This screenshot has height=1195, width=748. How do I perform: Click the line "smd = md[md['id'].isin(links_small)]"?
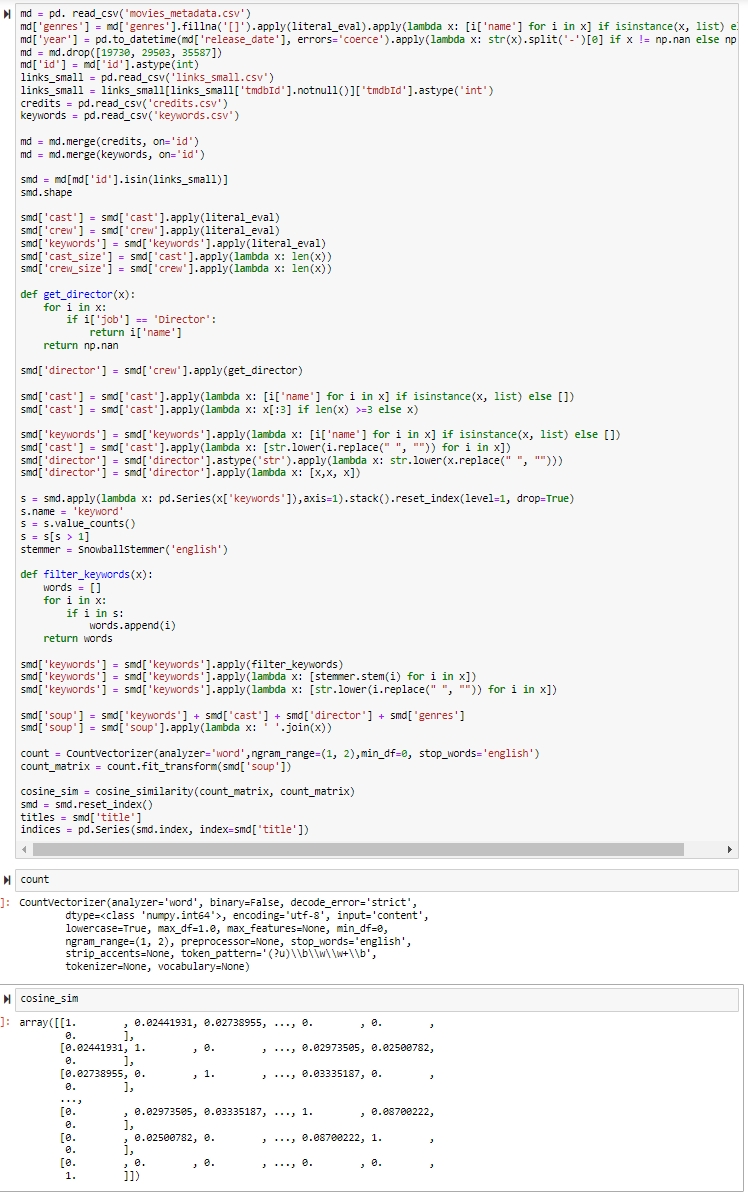124,179
